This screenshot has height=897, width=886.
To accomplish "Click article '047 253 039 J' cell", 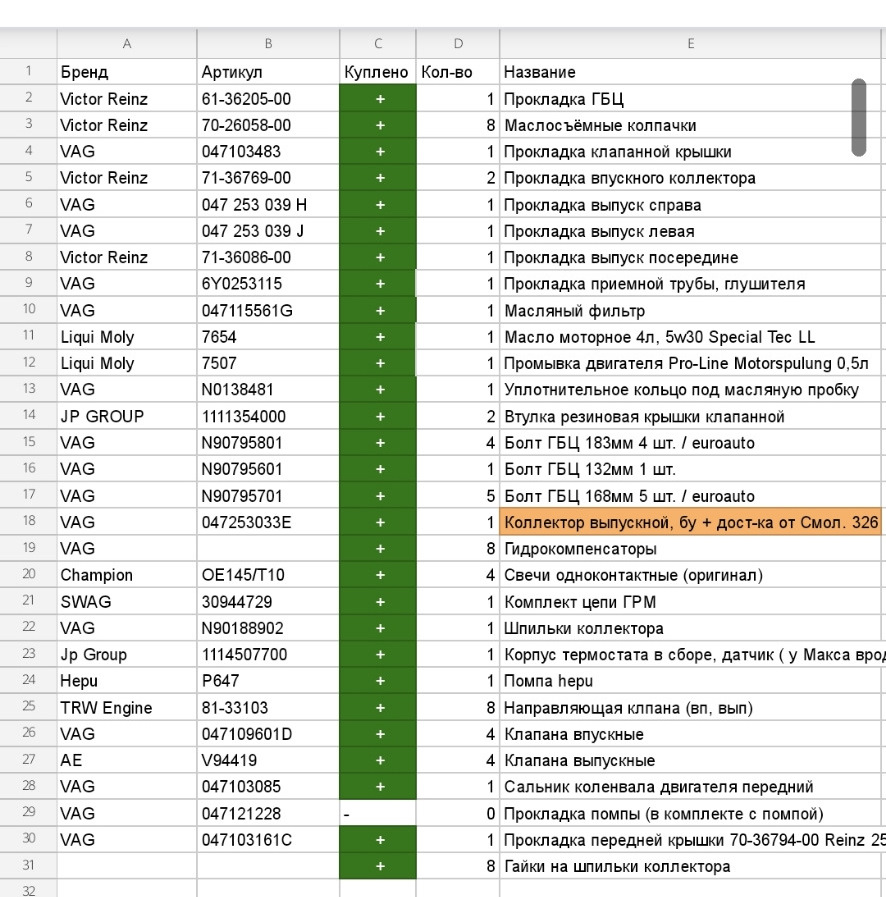I will (x=268, y=231).
